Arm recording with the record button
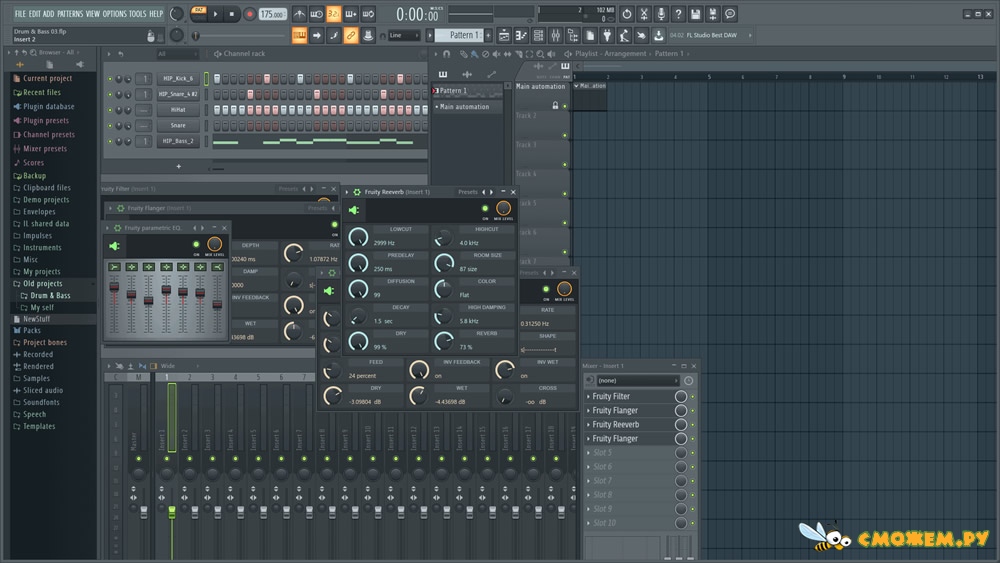 (x=249, y=13)
